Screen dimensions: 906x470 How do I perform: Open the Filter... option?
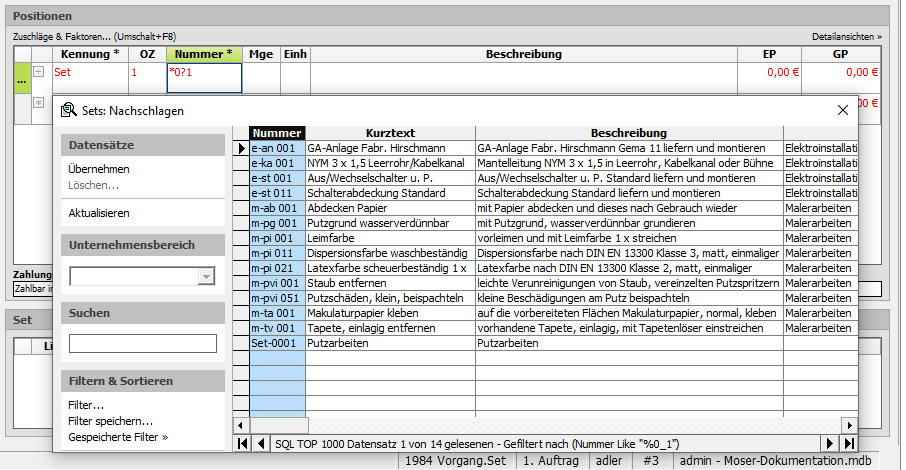tap(86, 405)
